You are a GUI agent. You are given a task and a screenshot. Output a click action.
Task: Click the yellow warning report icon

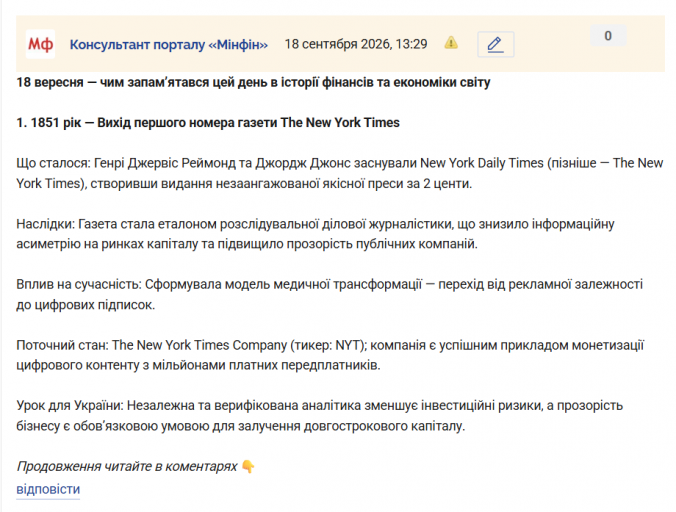(451, 43)
